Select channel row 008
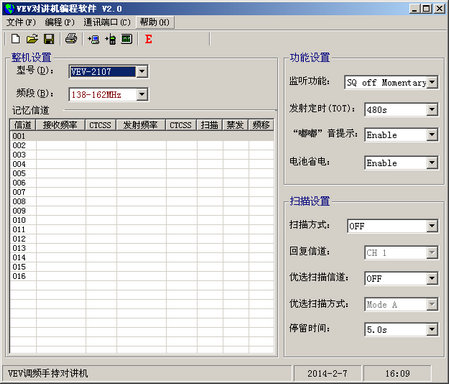Screen dimensions: 449x384 click(x=142, y=201)
